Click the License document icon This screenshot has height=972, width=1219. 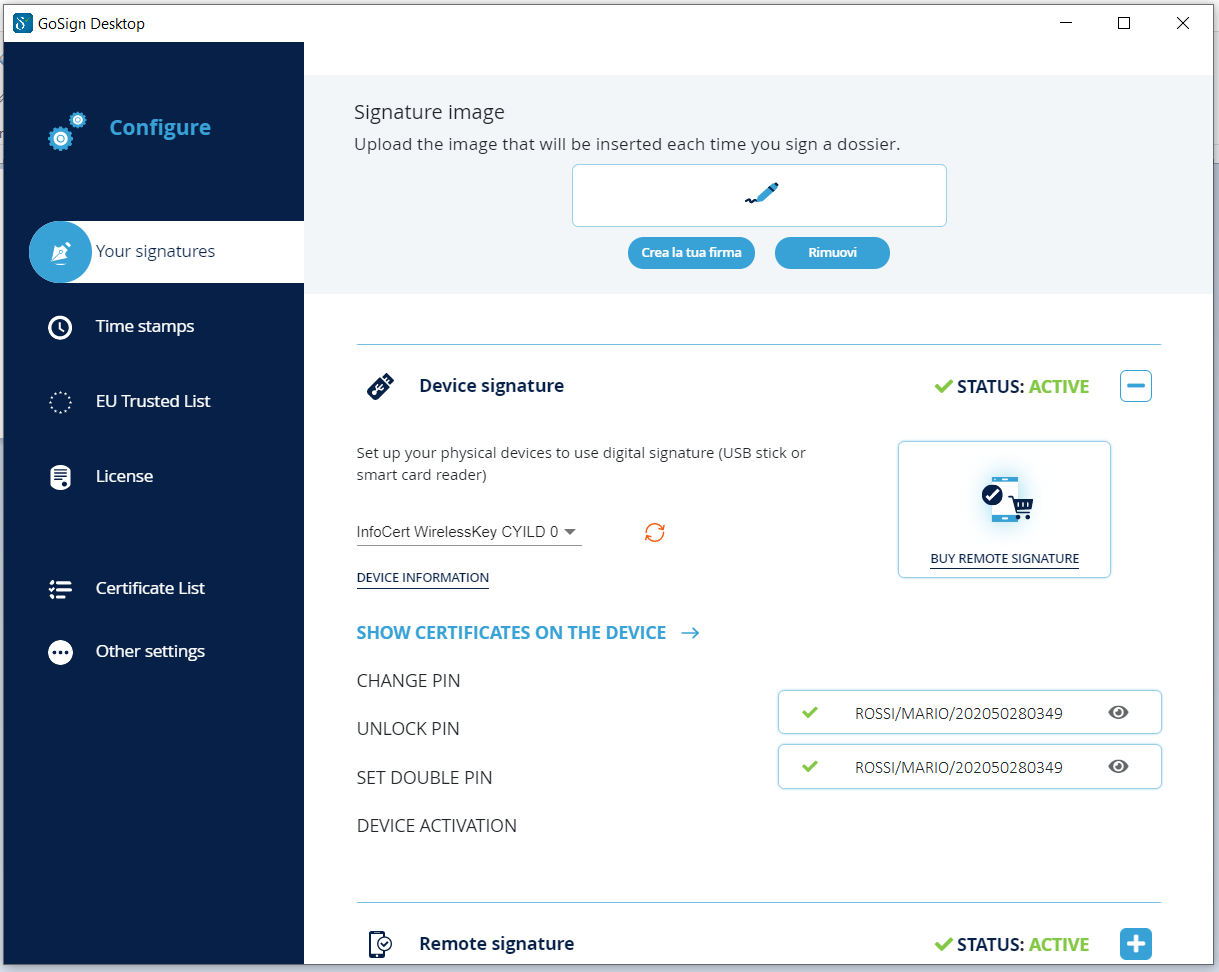(60, 477)
